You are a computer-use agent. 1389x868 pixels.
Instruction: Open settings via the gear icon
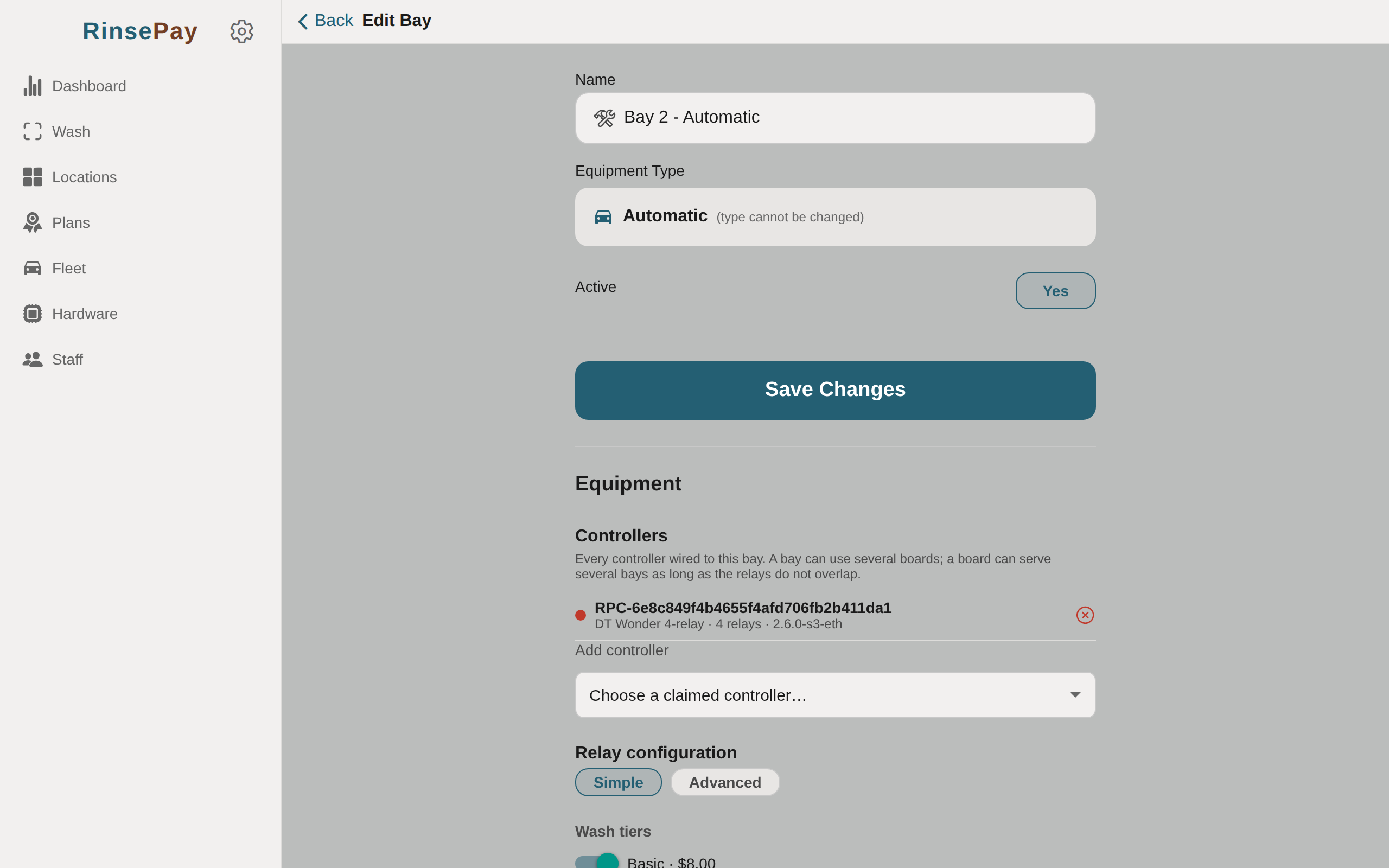click(x=241, y=31)
